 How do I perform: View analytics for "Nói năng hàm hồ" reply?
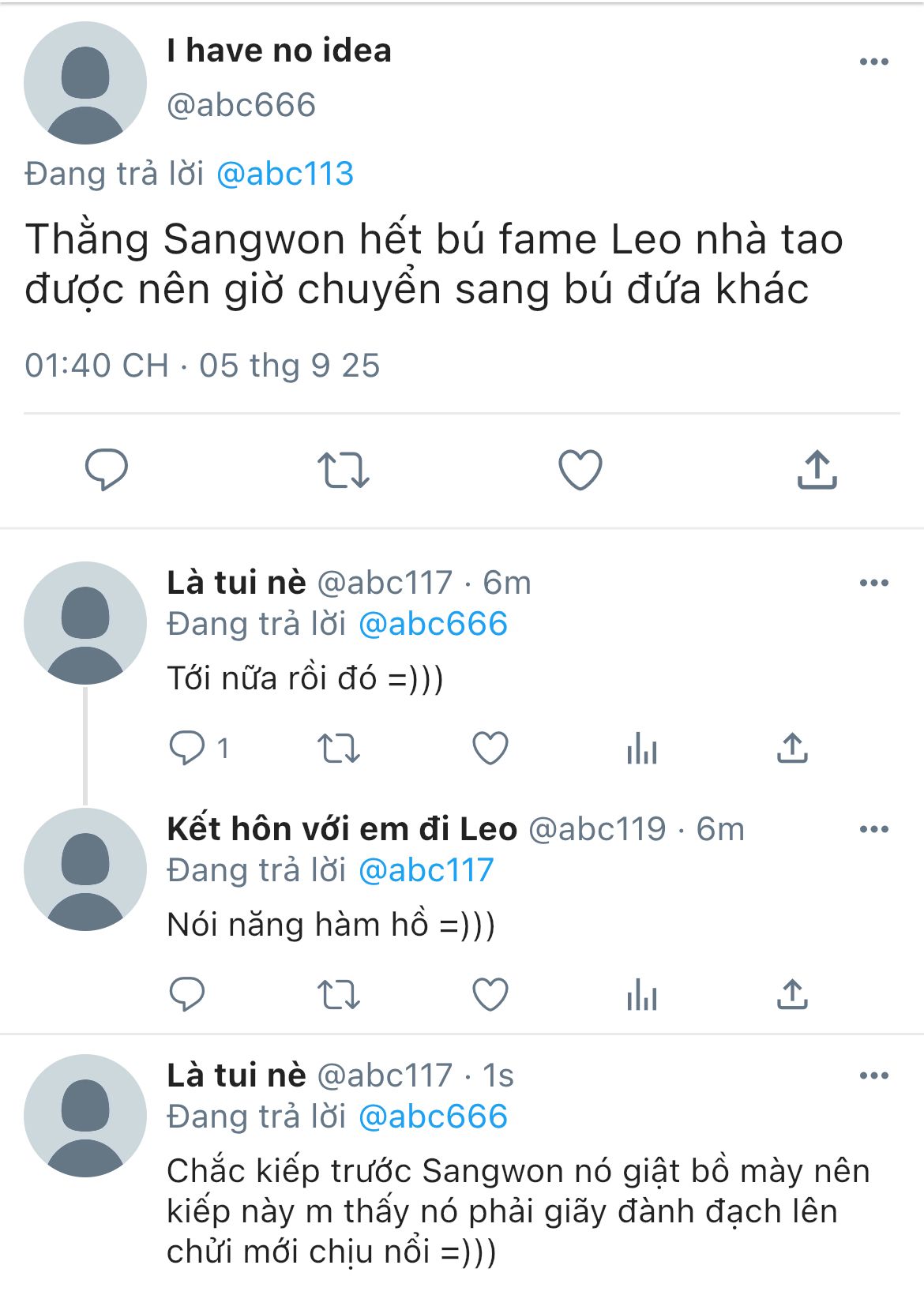point(641,993)
